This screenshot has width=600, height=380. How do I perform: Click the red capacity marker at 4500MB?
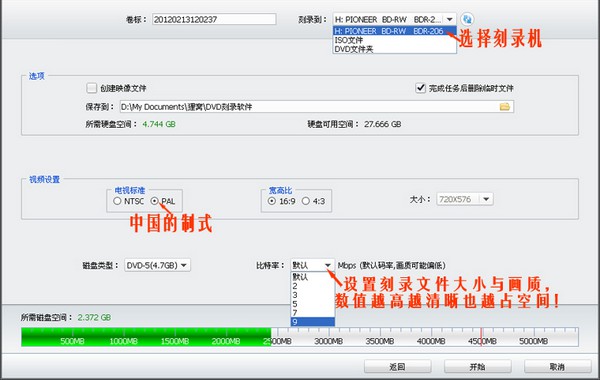pyautogui.click(x=481, y=337)
